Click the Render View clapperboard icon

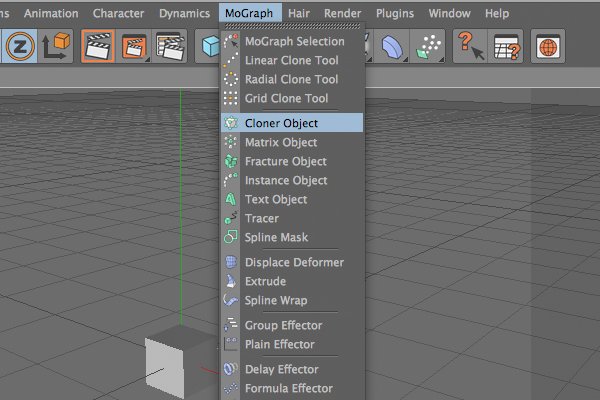[98, 46]
